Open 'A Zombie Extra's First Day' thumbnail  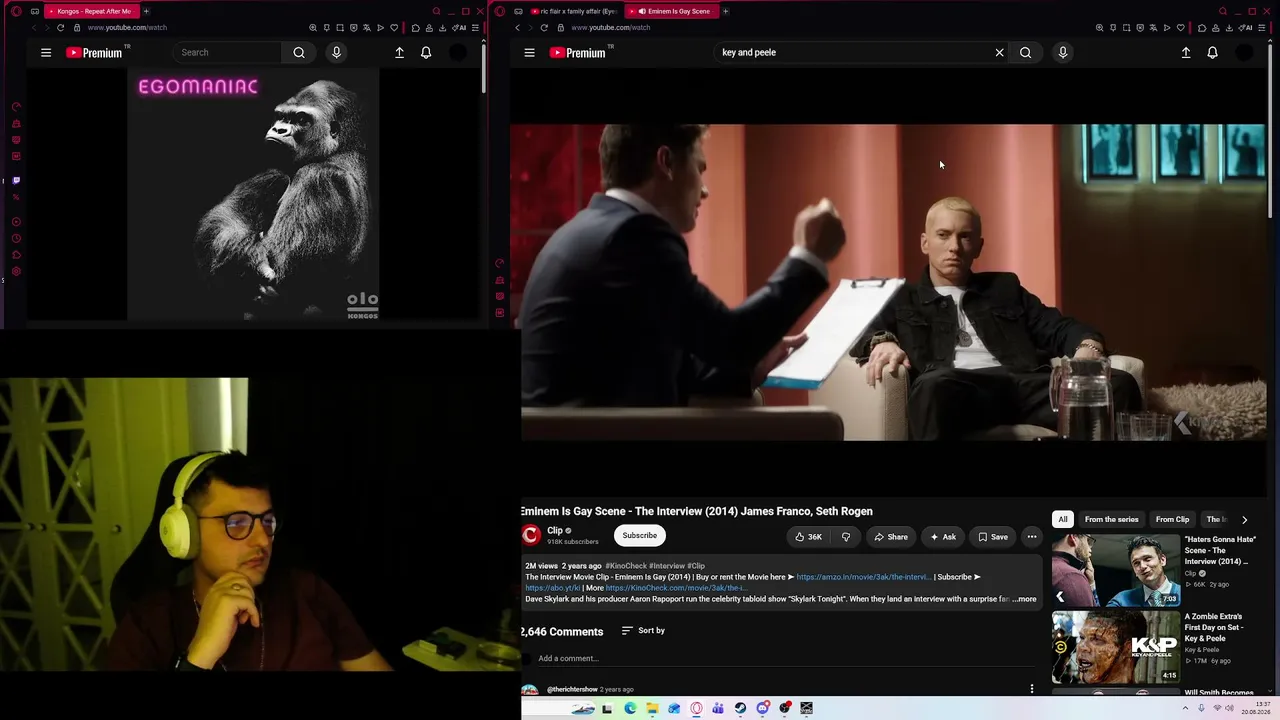[x=1116, y=647]
